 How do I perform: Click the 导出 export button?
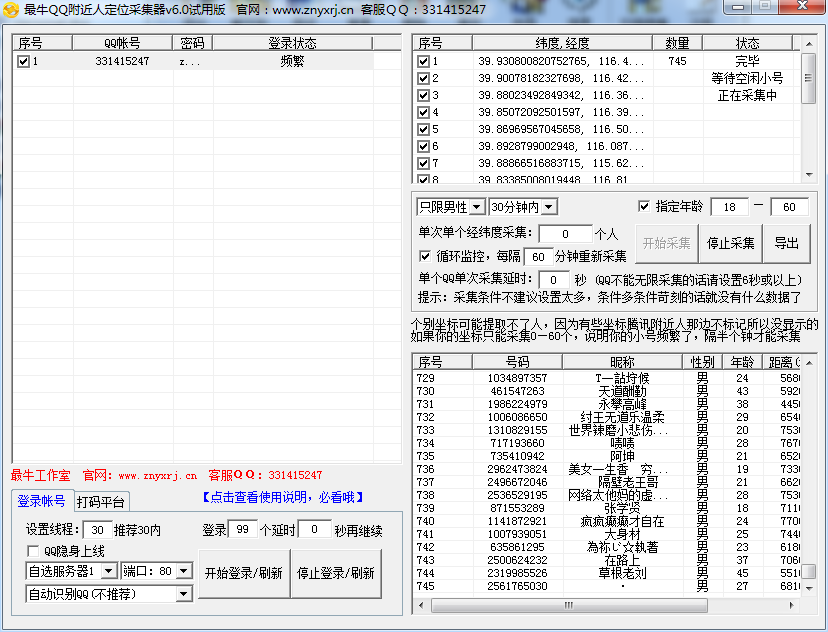[786, 243]
